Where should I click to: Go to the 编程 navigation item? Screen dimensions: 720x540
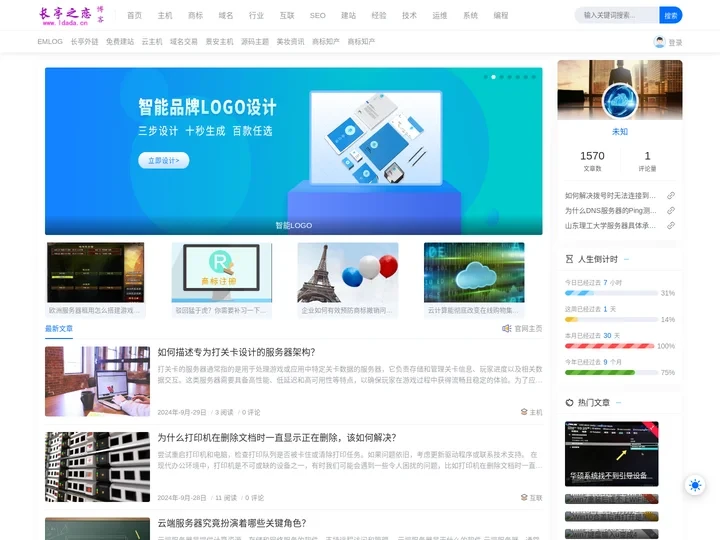[501, 16]
